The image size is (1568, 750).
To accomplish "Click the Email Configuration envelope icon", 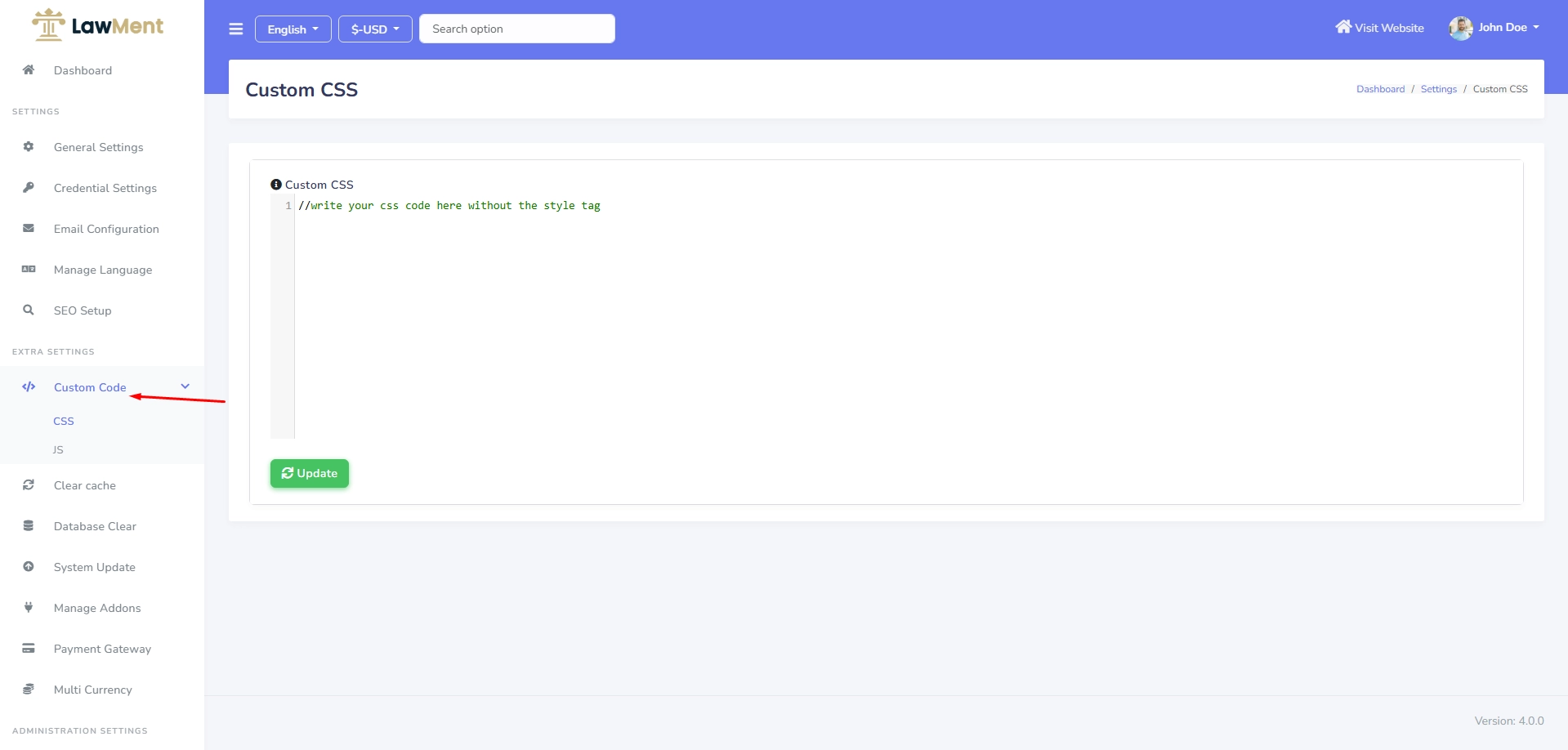I will 29,229.
